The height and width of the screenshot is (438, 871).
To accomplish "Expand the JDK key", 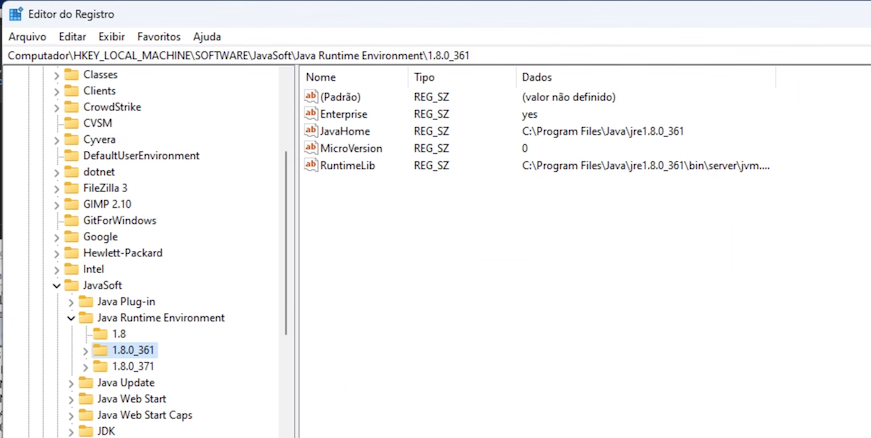I will (x=71, y=431).
